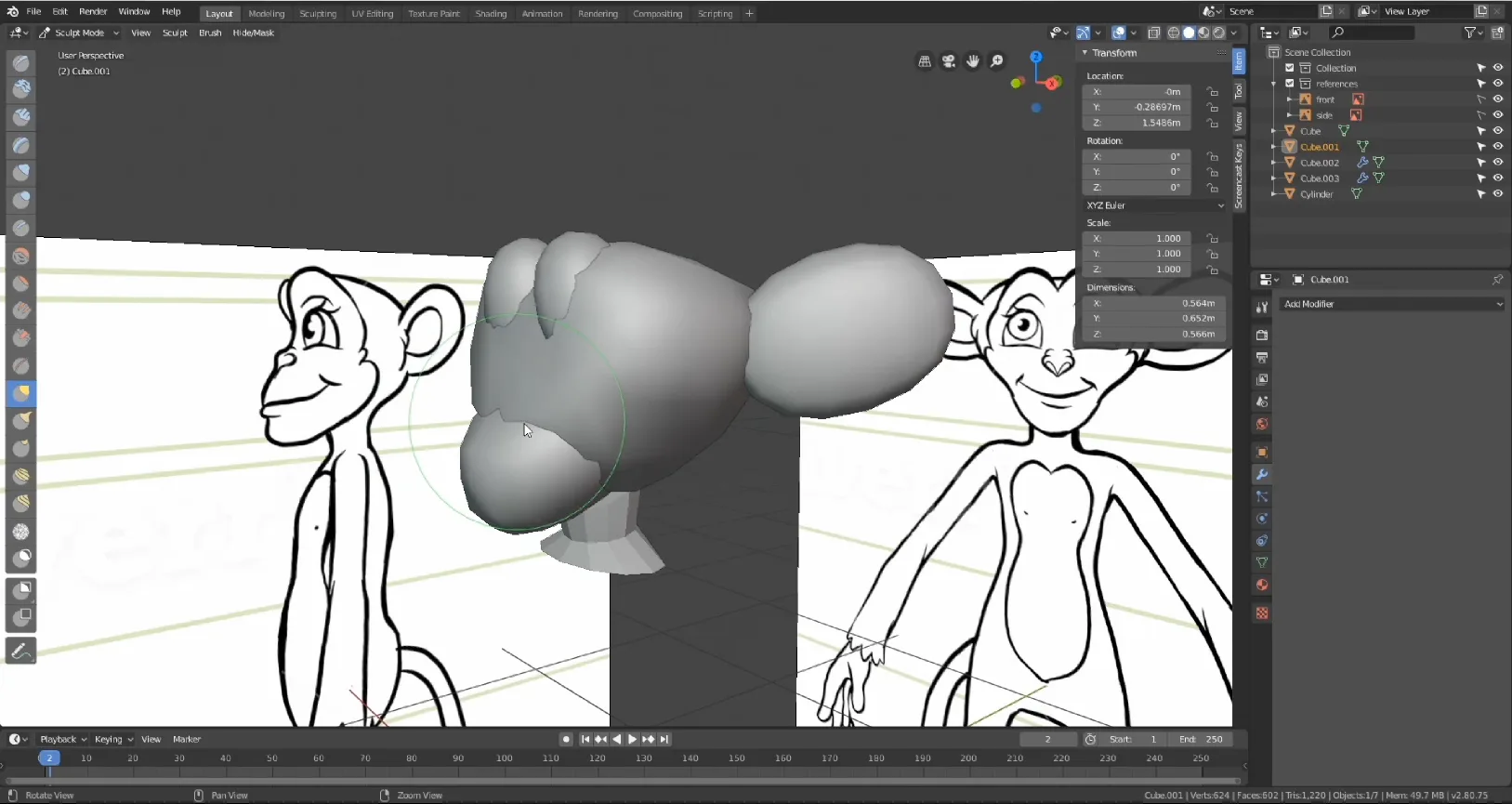Screen dimensions: 1512x804
Task: Switch to the UV Editing workspace
Action: [372, 14]
